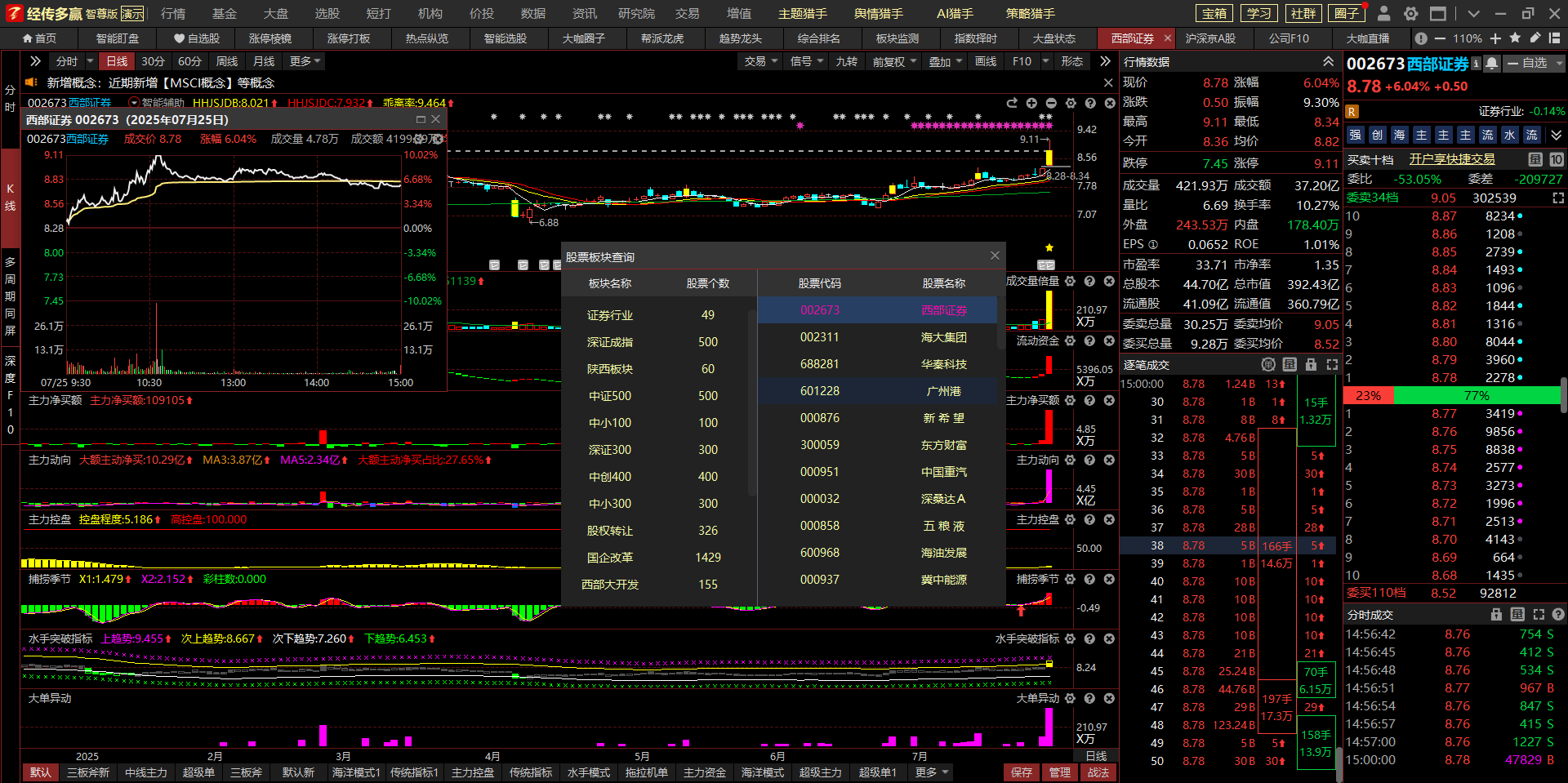Open the 信号 dropdown in chart toolbar
The height and width of the screenshot is (783, 1568).
[x=807, y=61]
